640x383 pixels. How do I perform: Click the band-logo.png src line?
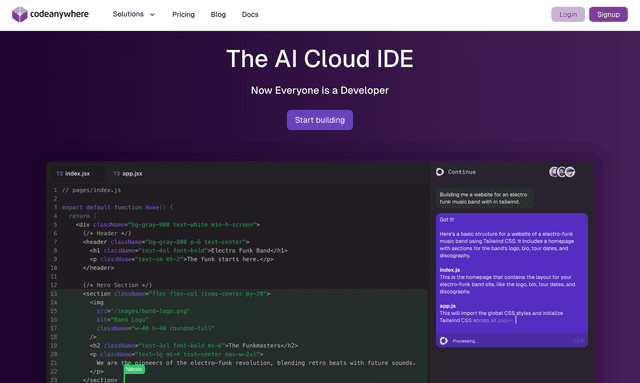pos(143,311)
